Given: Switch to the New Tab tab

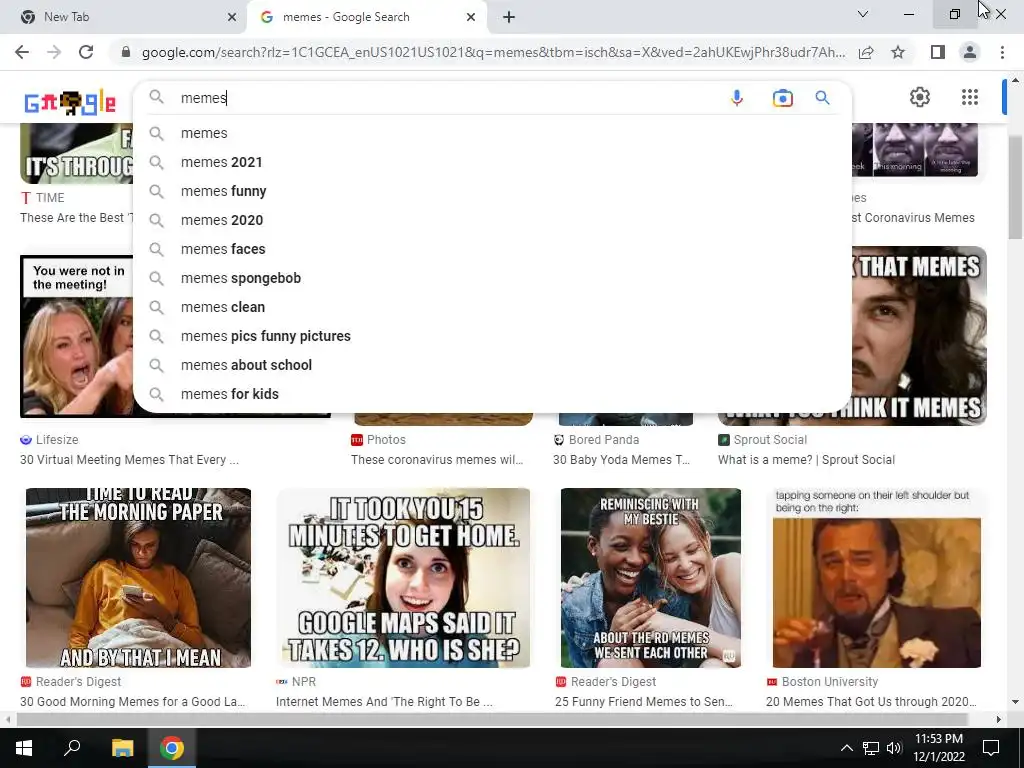Looking at the screenshot, I should pos(123,17).
